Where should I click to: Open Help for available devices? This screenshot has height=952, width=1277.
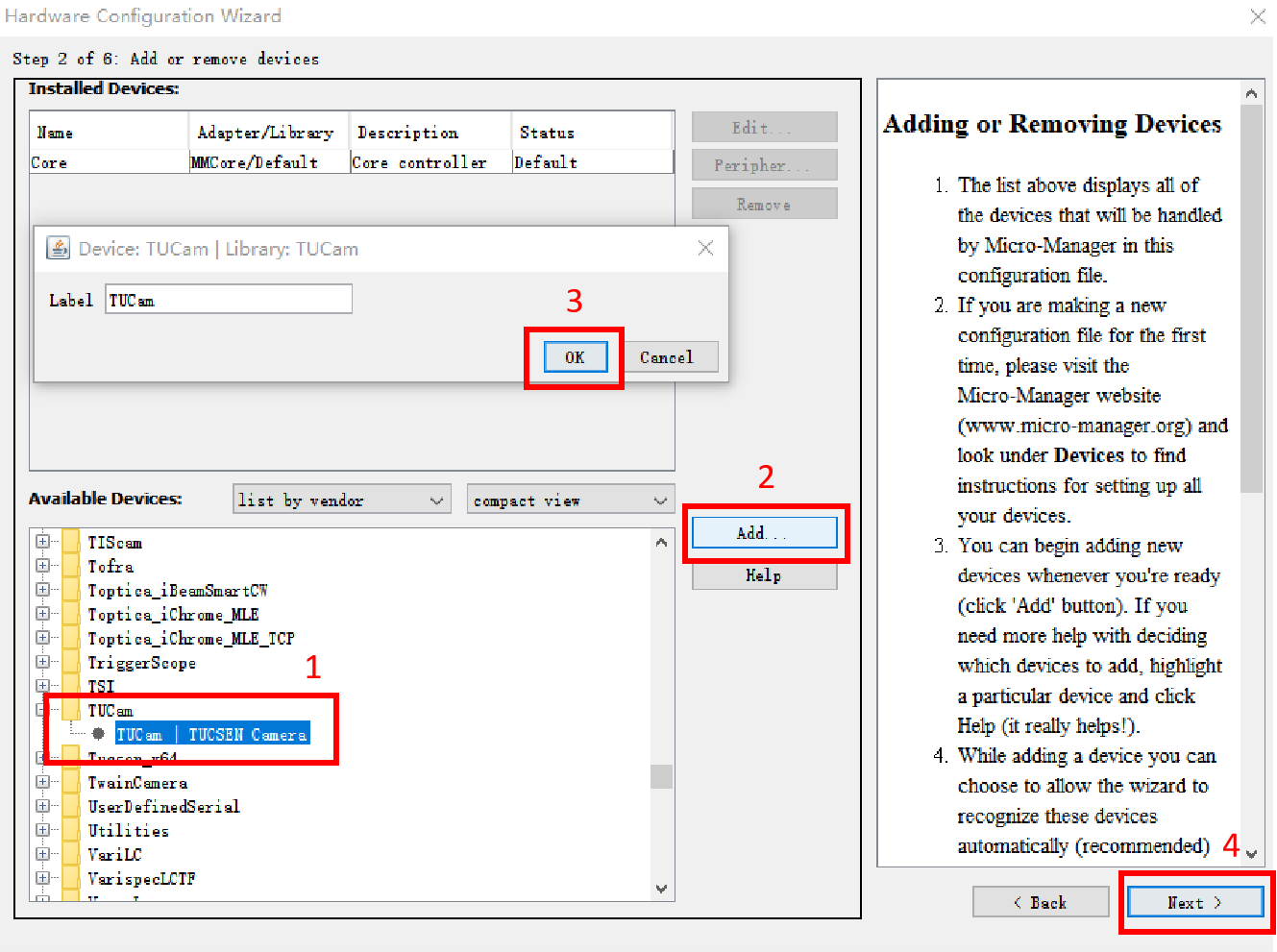(x=764, y=575)
